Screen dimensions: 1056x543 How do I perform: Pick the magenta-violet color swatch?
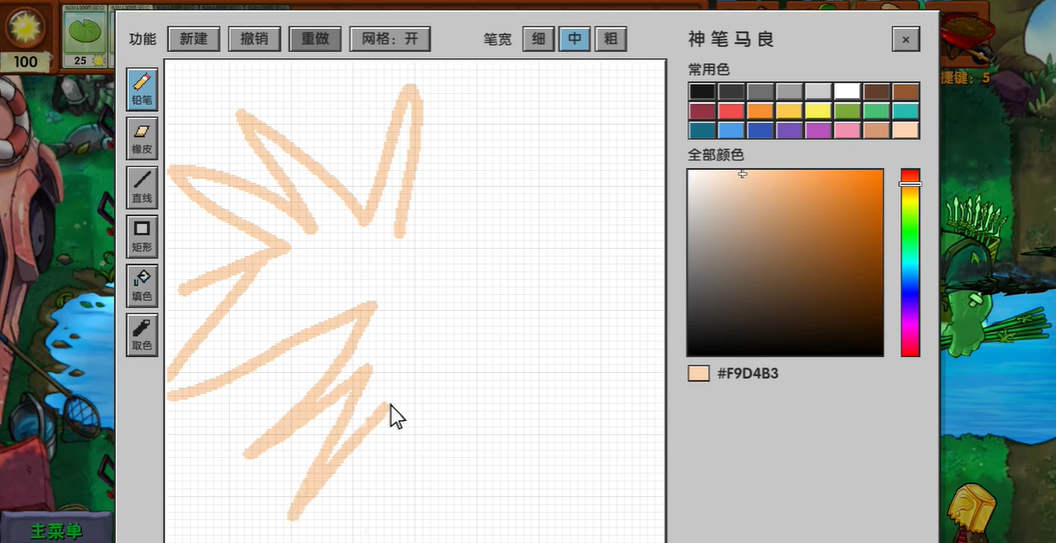click(x=818, y=130)
